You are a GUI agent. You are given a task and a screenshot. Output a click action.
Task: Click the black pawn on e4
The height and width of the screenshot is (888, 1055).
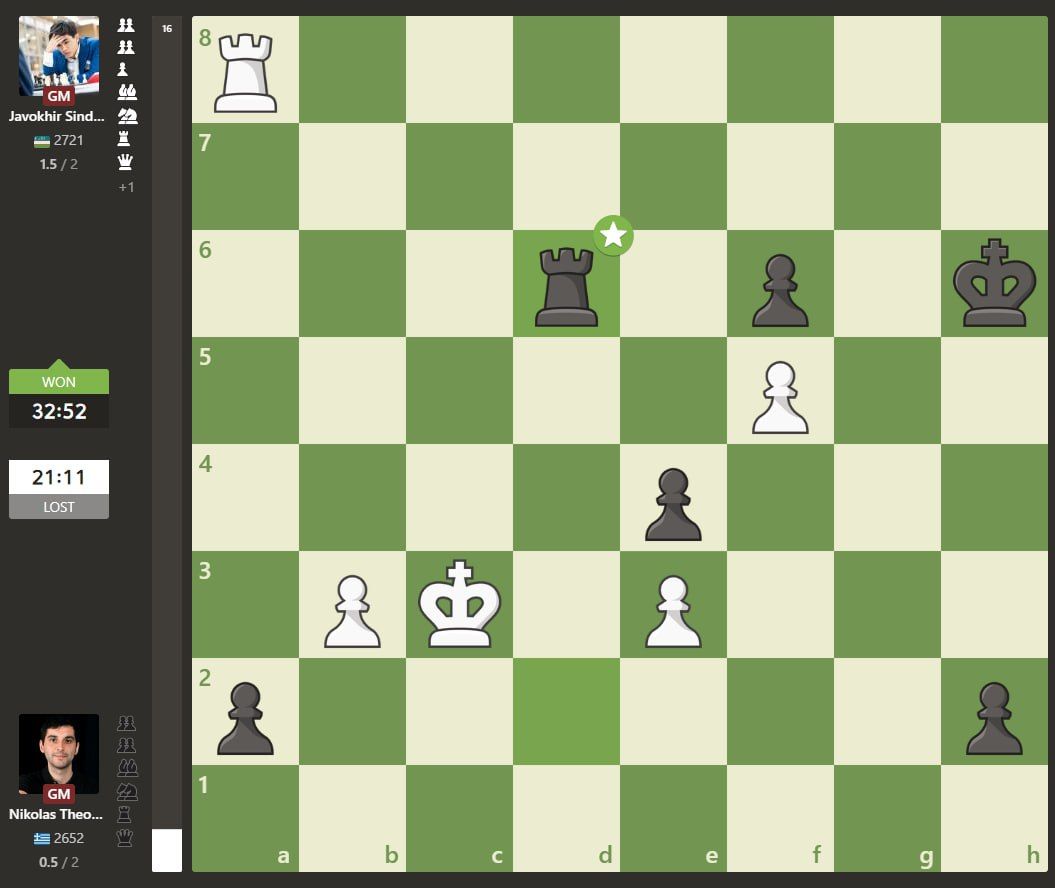click(673, 505)
